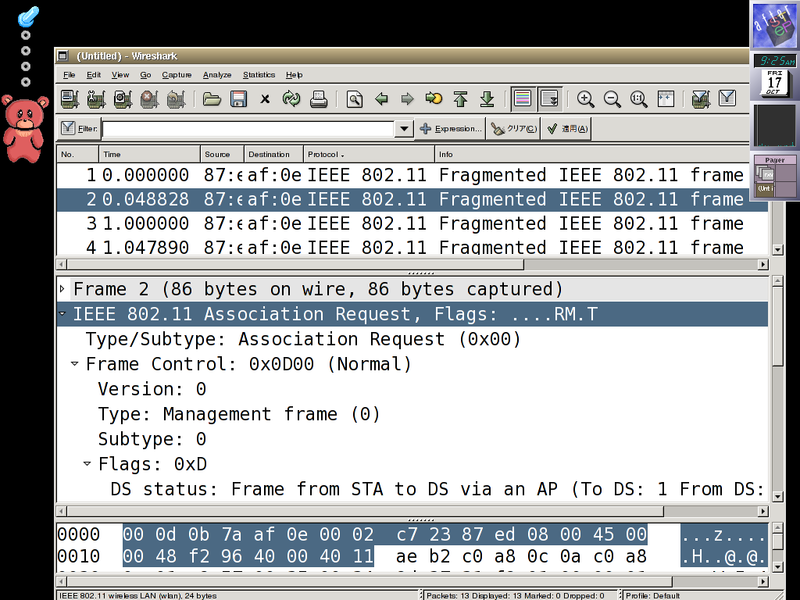Click the wharf calendar showing Fri 17
The height and width of the screenshot is (600, 800).
click(774, 83)
